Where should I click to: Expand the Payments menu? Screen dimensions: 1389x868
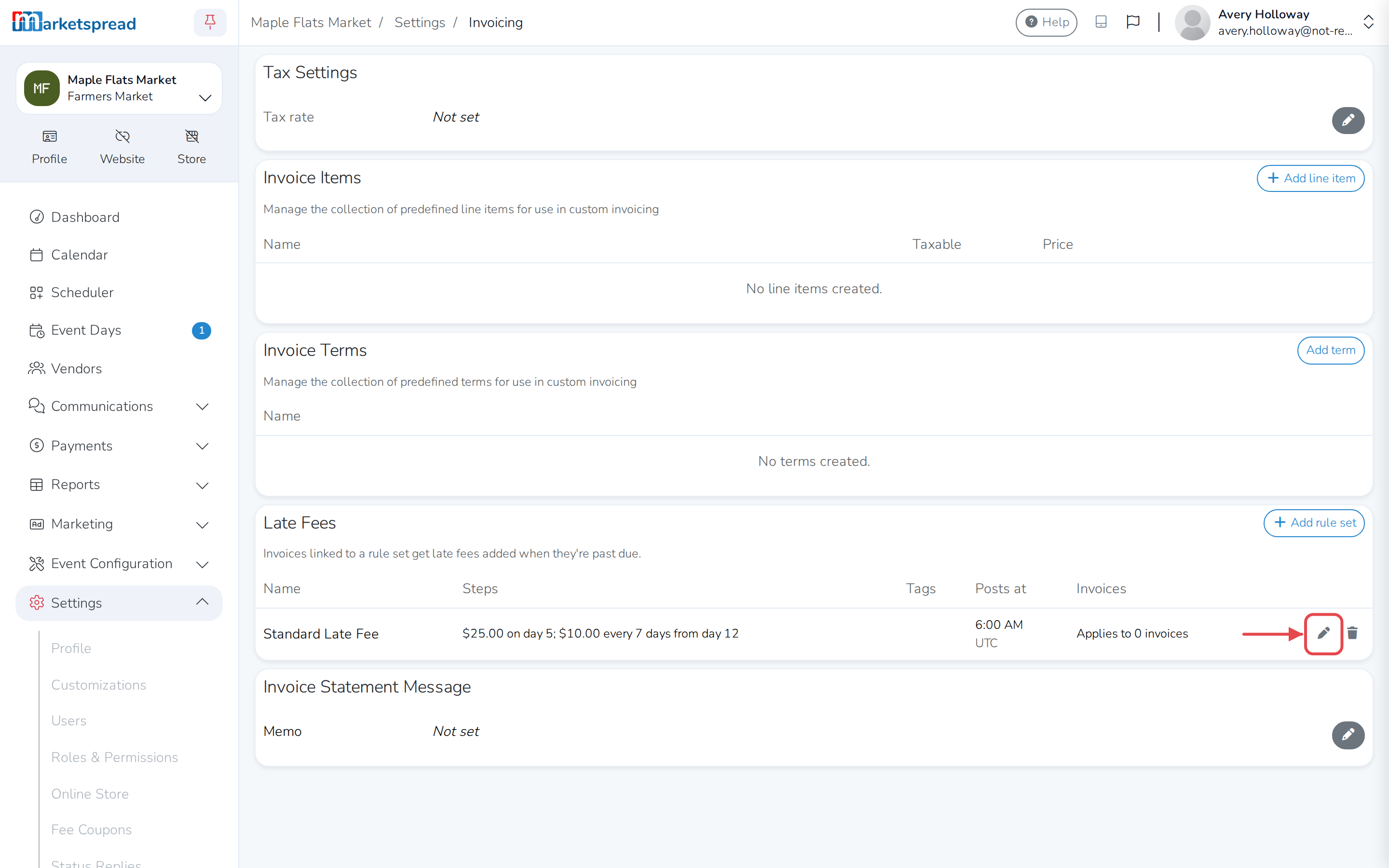click(119, 446)
